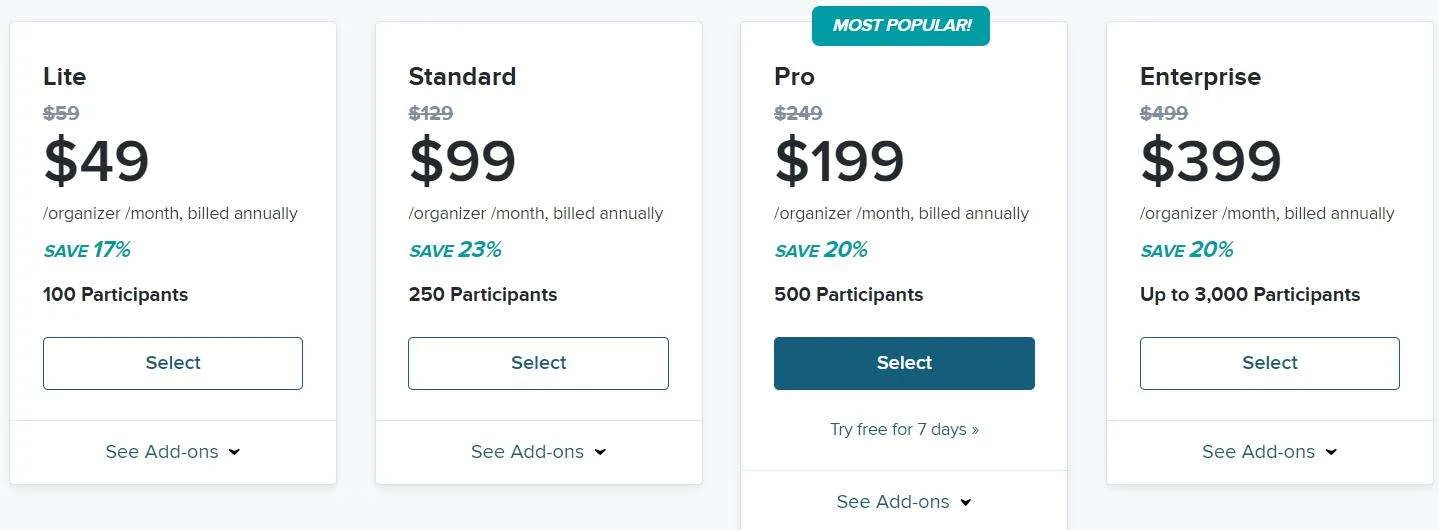Choose the Standard plan Select button
Screen dimensions: 1439x530
[x=538, y=363]
